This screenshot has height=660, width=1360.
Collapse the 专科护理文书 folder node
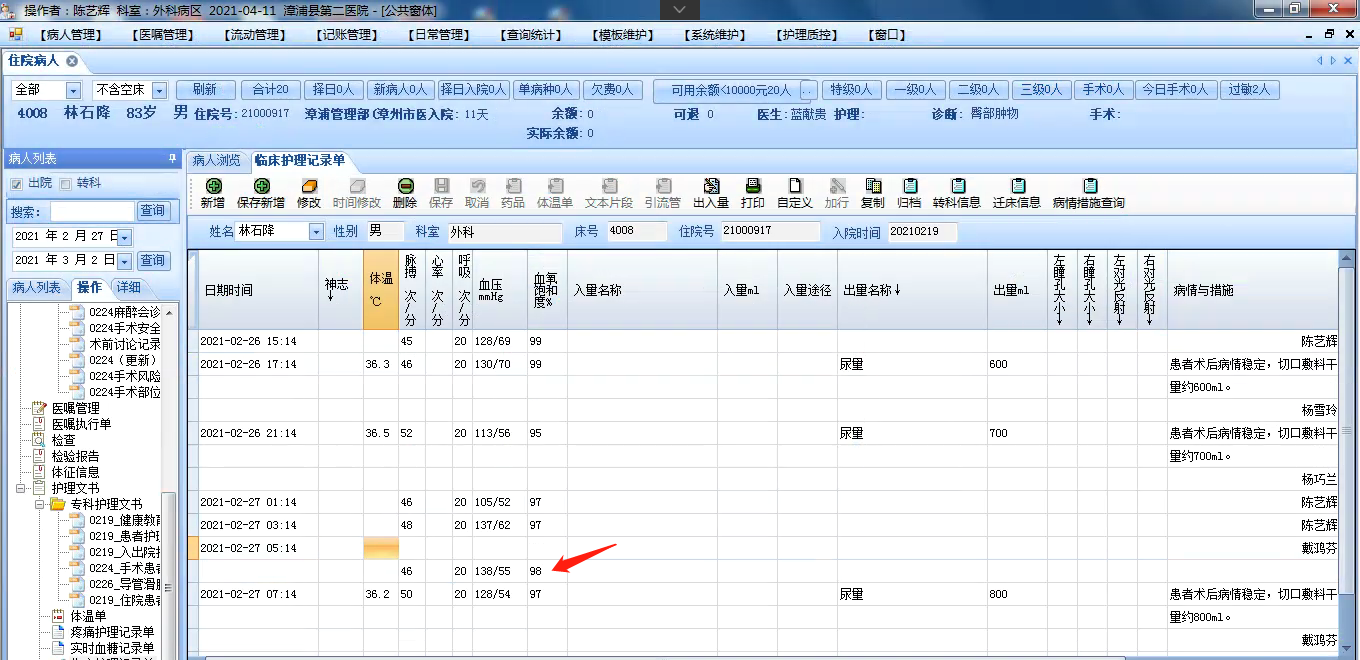tap(40, 504)
